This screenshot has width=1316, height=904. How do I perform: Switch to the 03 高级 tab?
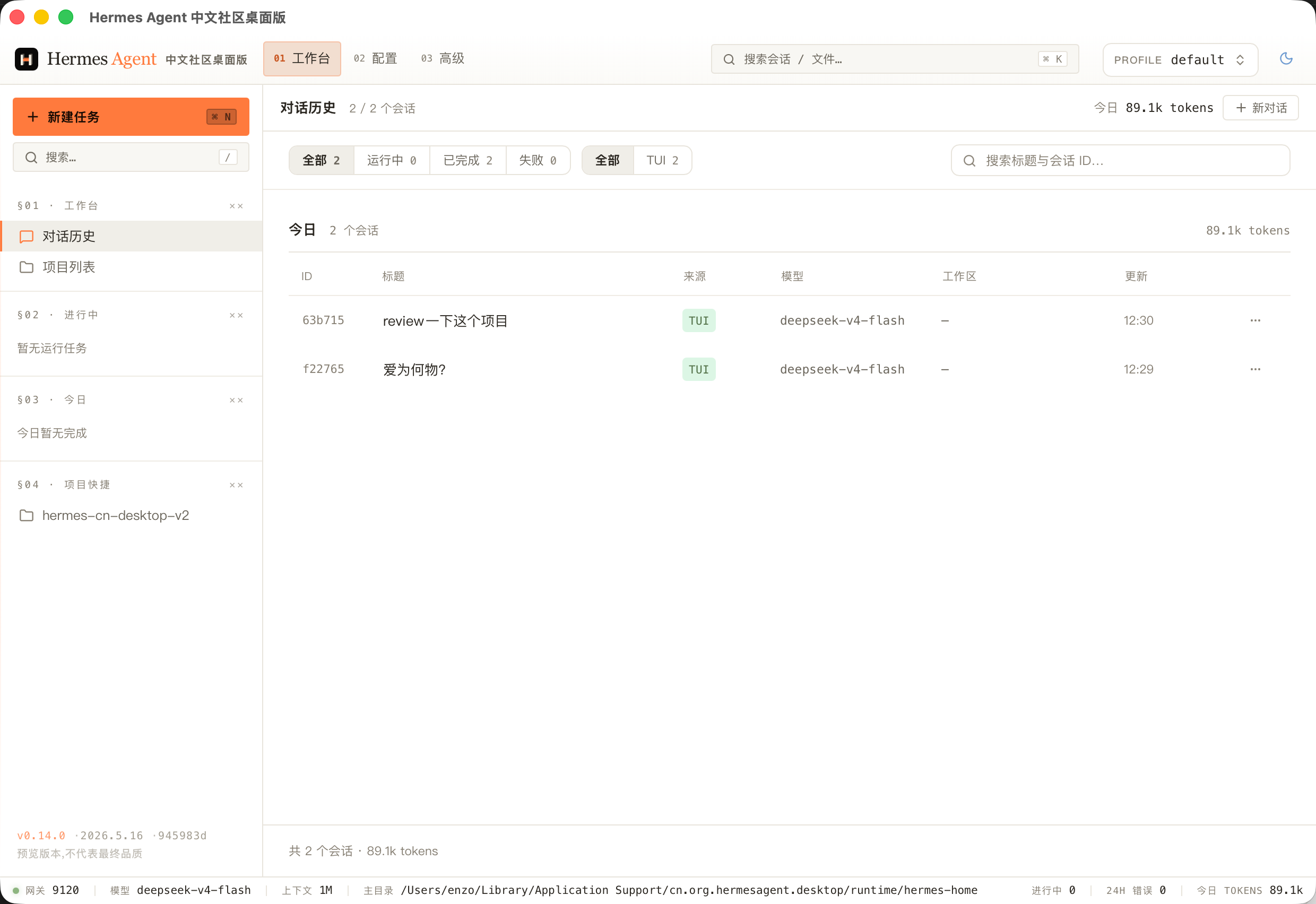tap(443, 58)
